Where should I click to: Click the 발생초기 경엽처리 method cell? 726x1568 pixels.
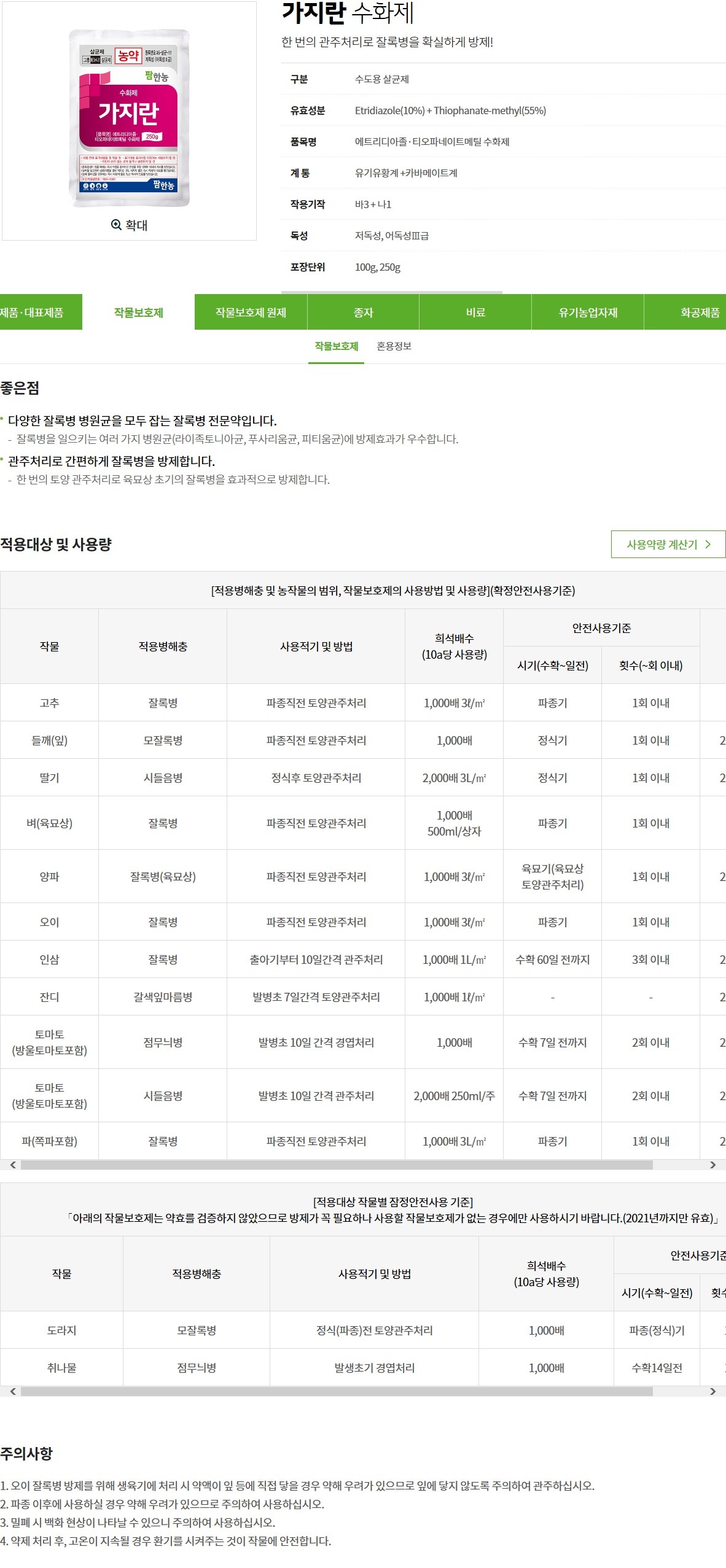coord(374,1368)
